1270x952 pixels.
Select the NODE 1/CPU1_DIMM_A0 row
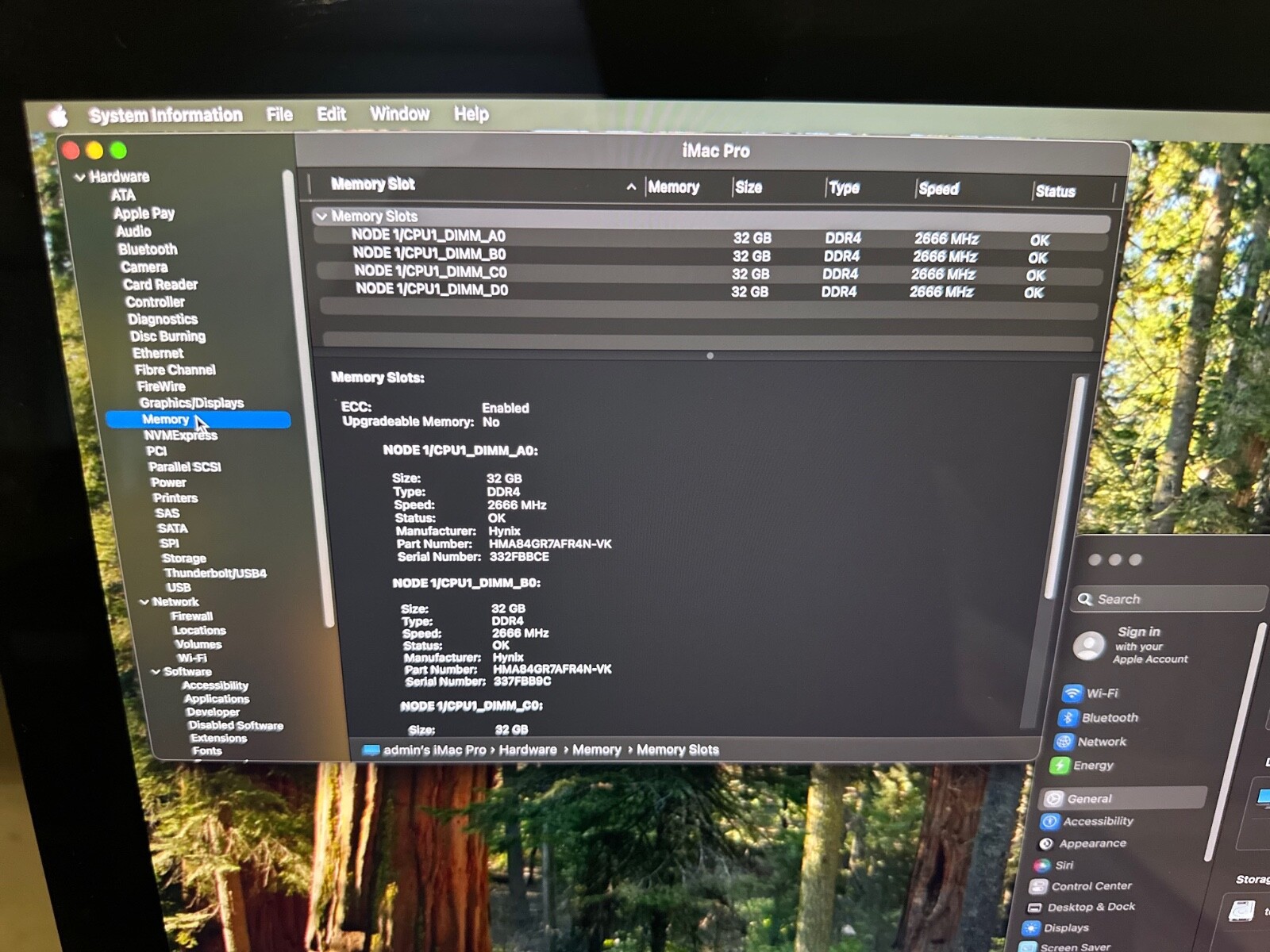711,237
